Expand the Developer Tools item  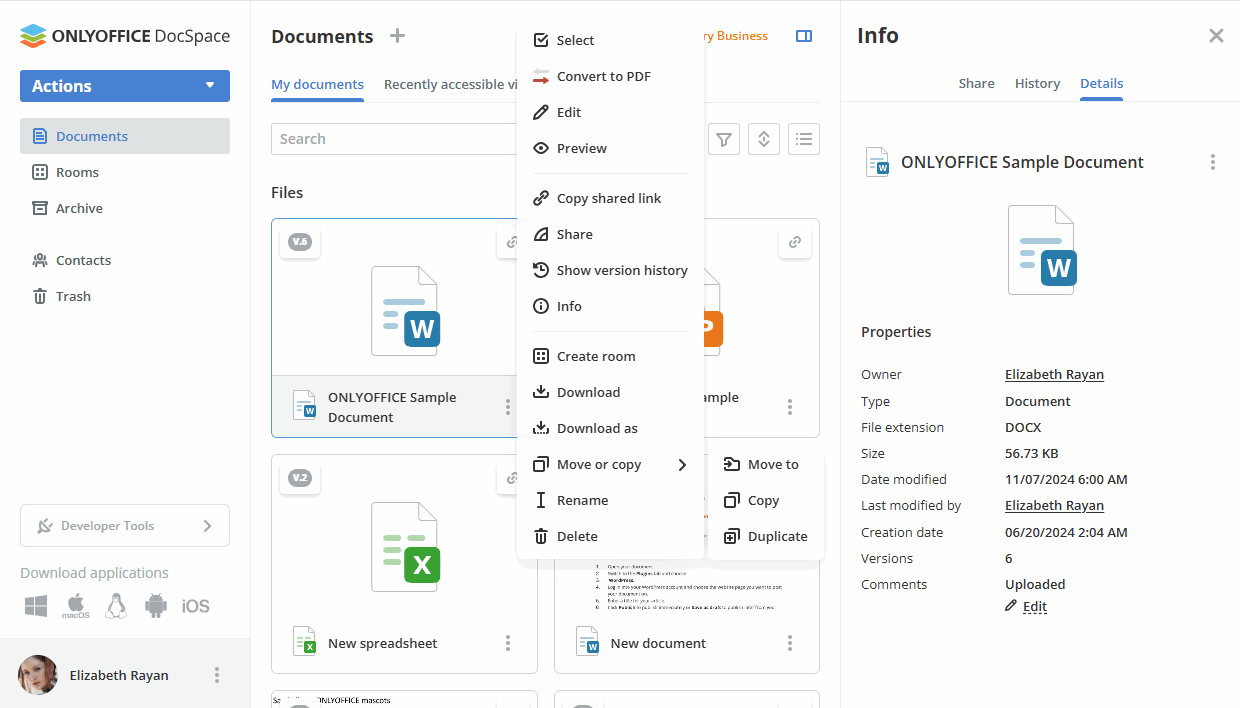coord(125,526)
